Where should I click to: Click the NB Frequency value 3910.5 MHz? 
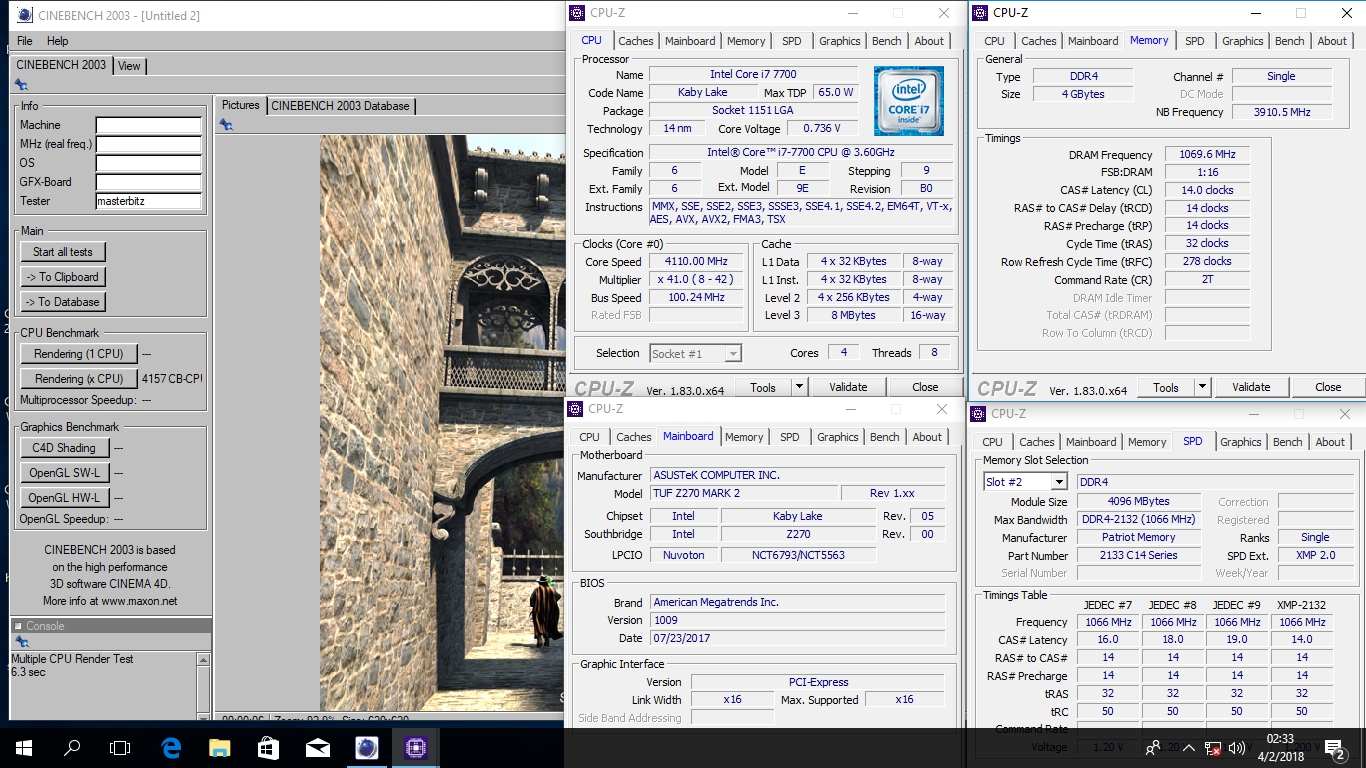tap(1281, 112)
